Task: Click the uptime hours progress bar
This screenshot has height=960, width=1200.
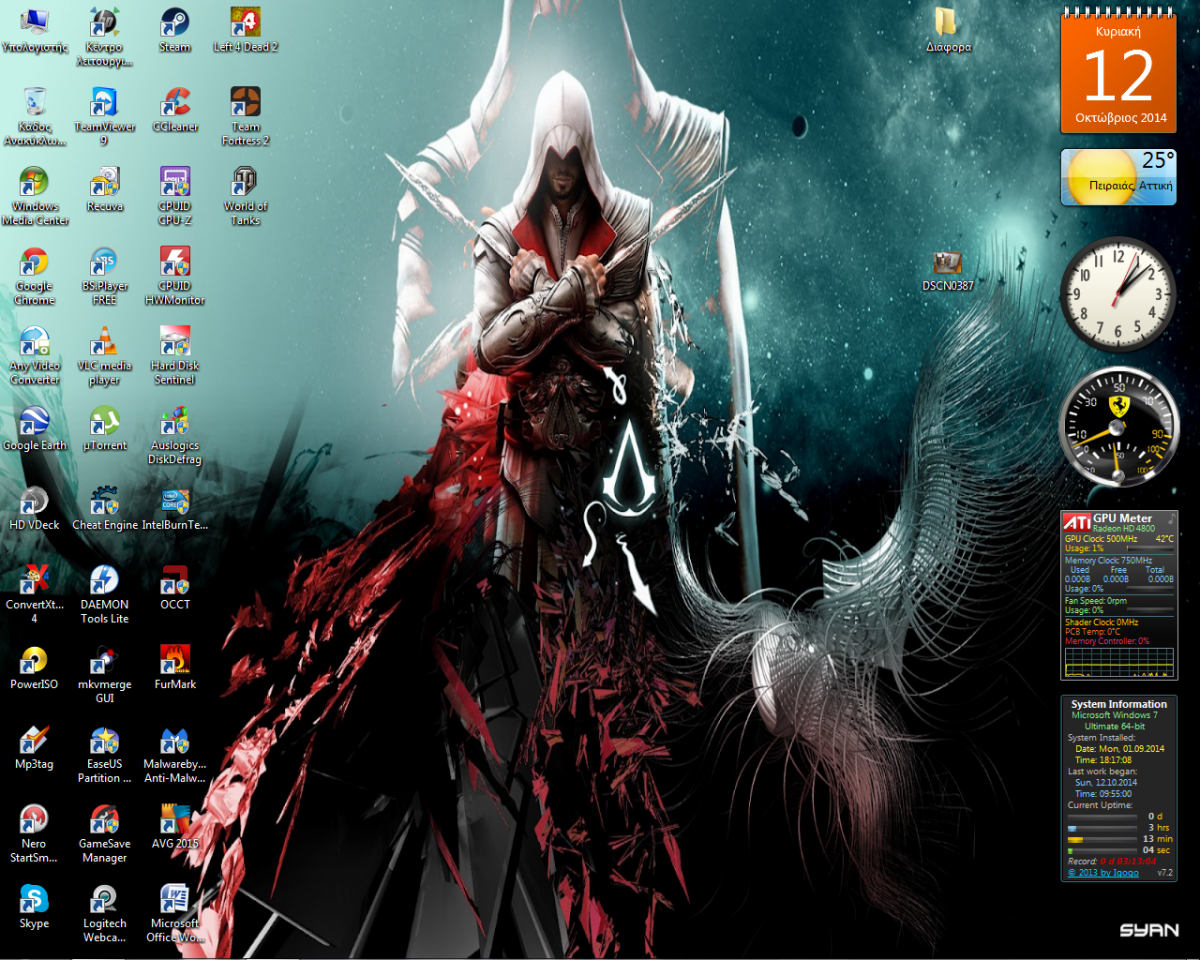Action: tap(1102, 828)
